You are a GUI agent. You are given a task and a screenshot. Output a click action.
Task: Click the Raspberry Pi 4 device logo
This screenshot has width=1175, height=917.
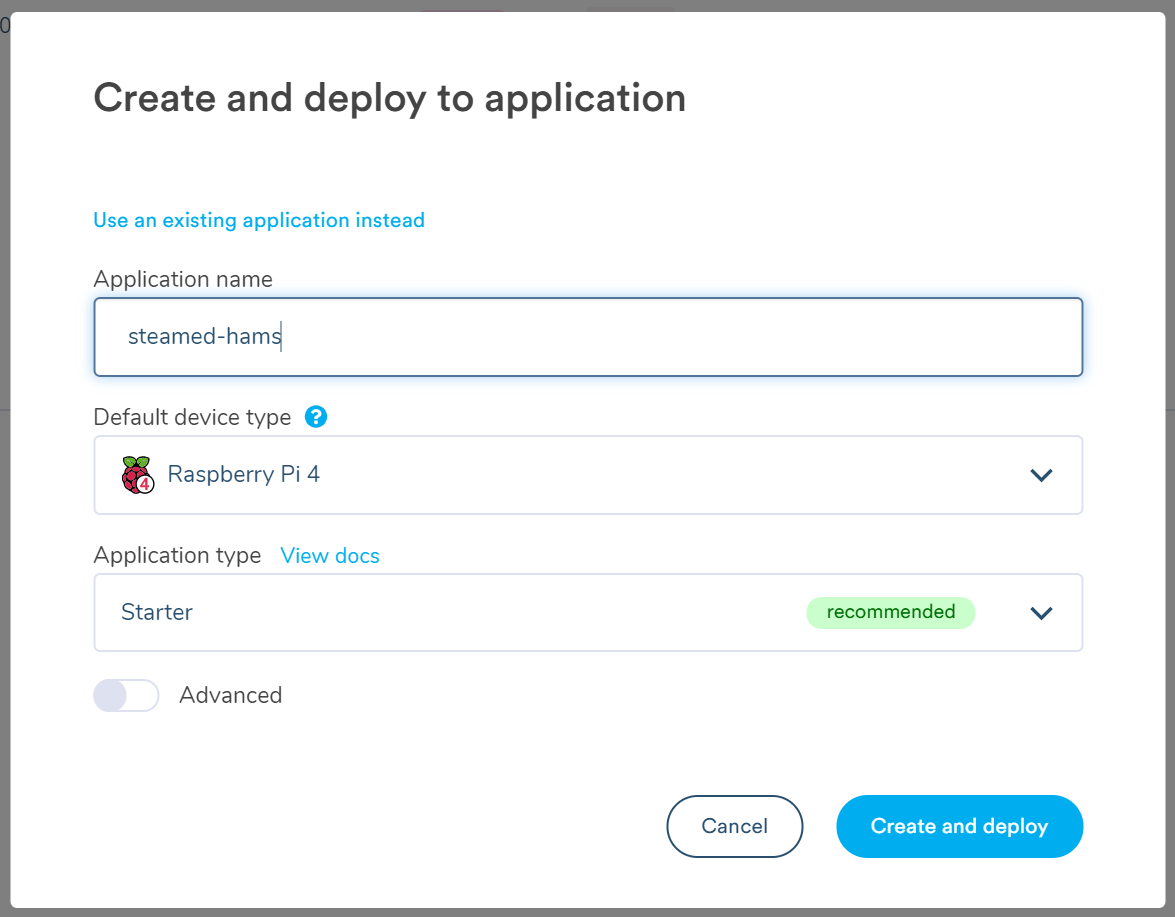[136, 475]
